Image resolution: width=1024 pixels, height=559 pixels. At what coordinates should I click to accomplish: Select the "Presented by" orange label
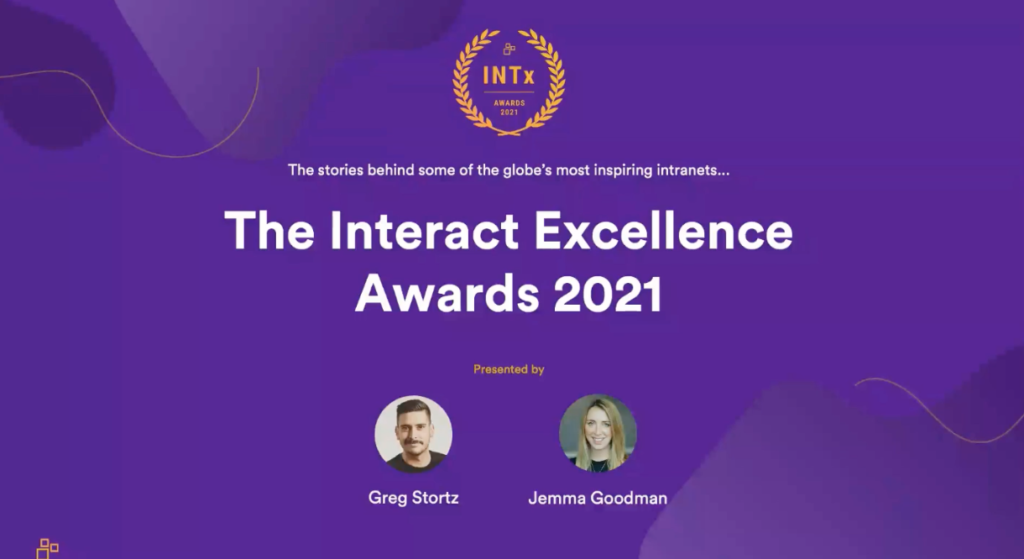pyautogui.click(x=509, y=369)
